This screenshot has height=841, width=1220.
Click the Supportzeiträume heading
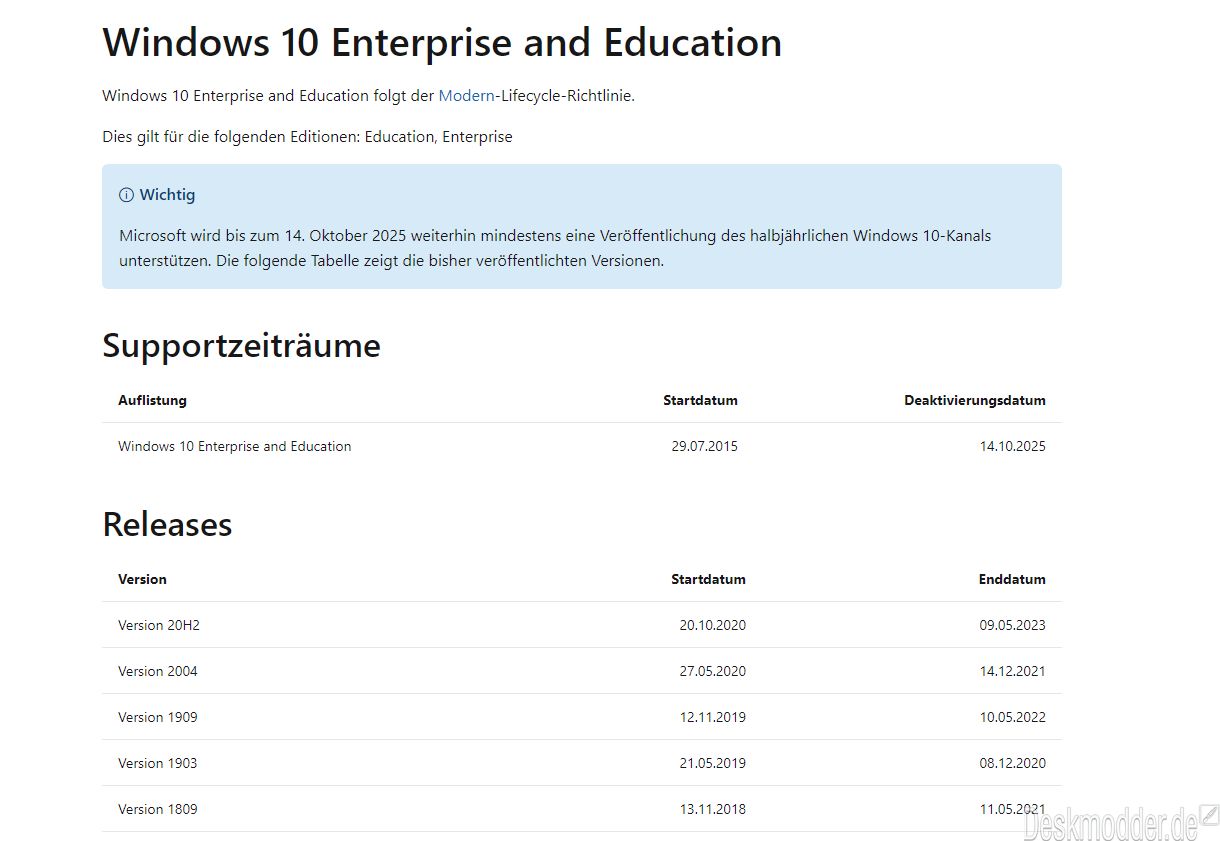point(241,346)
